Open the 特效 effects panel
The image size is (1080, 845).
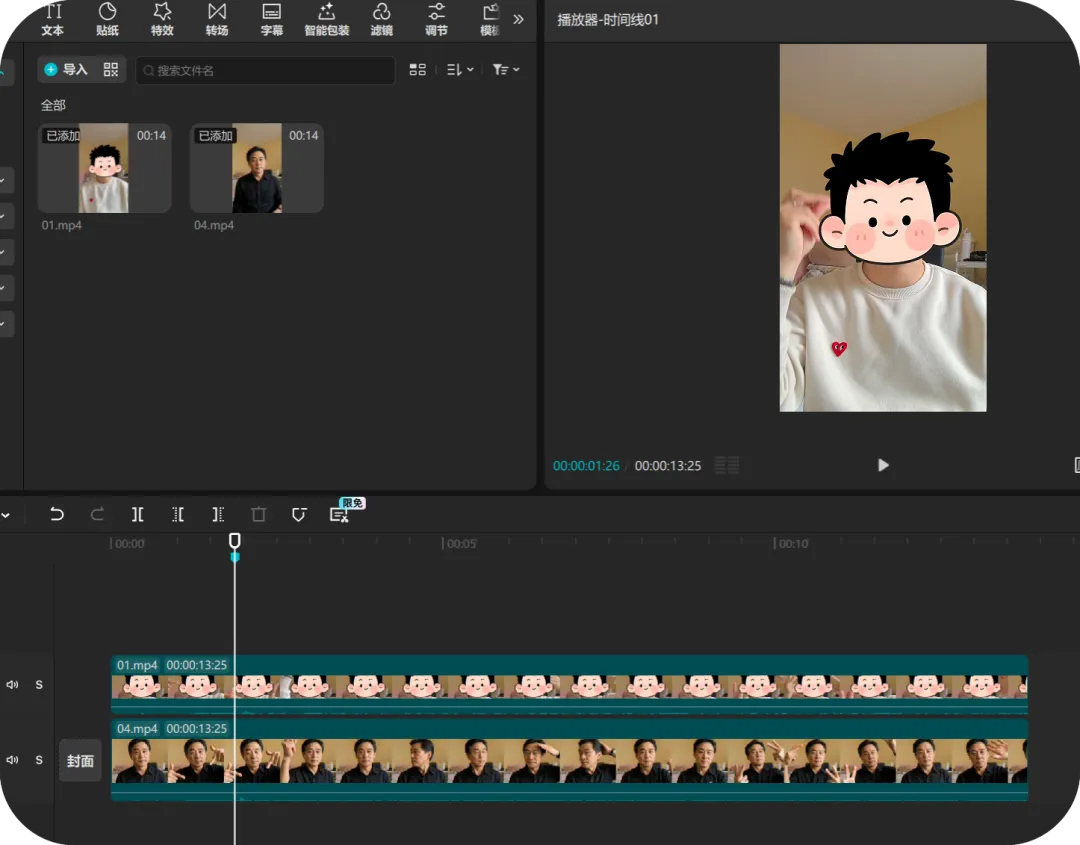point(162,19)
